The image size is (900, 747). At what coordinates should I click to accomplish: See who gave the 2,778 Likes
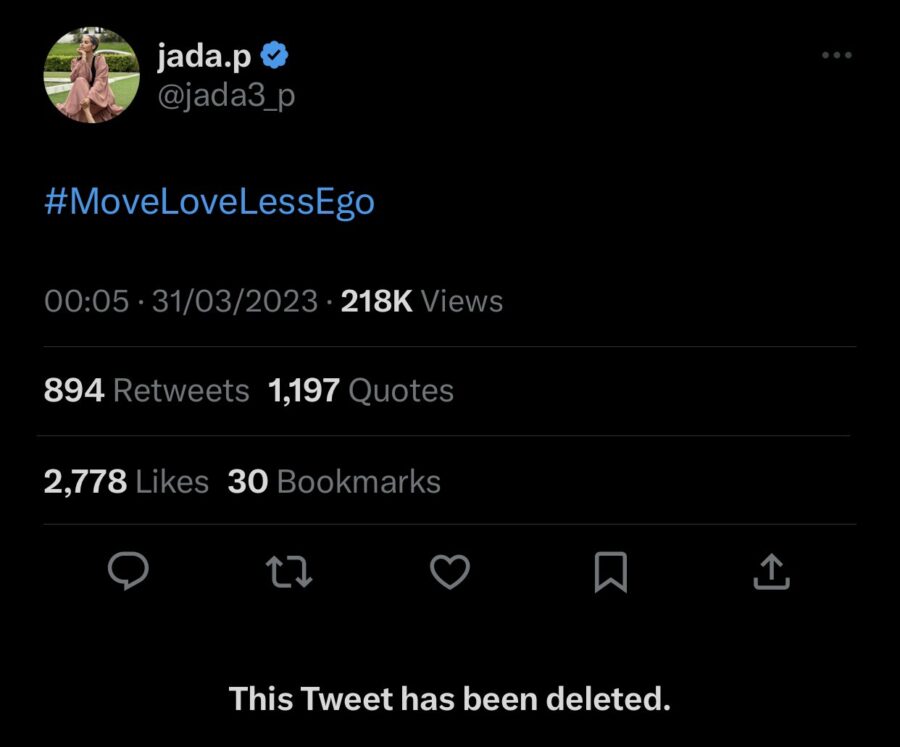pos(126,481)
